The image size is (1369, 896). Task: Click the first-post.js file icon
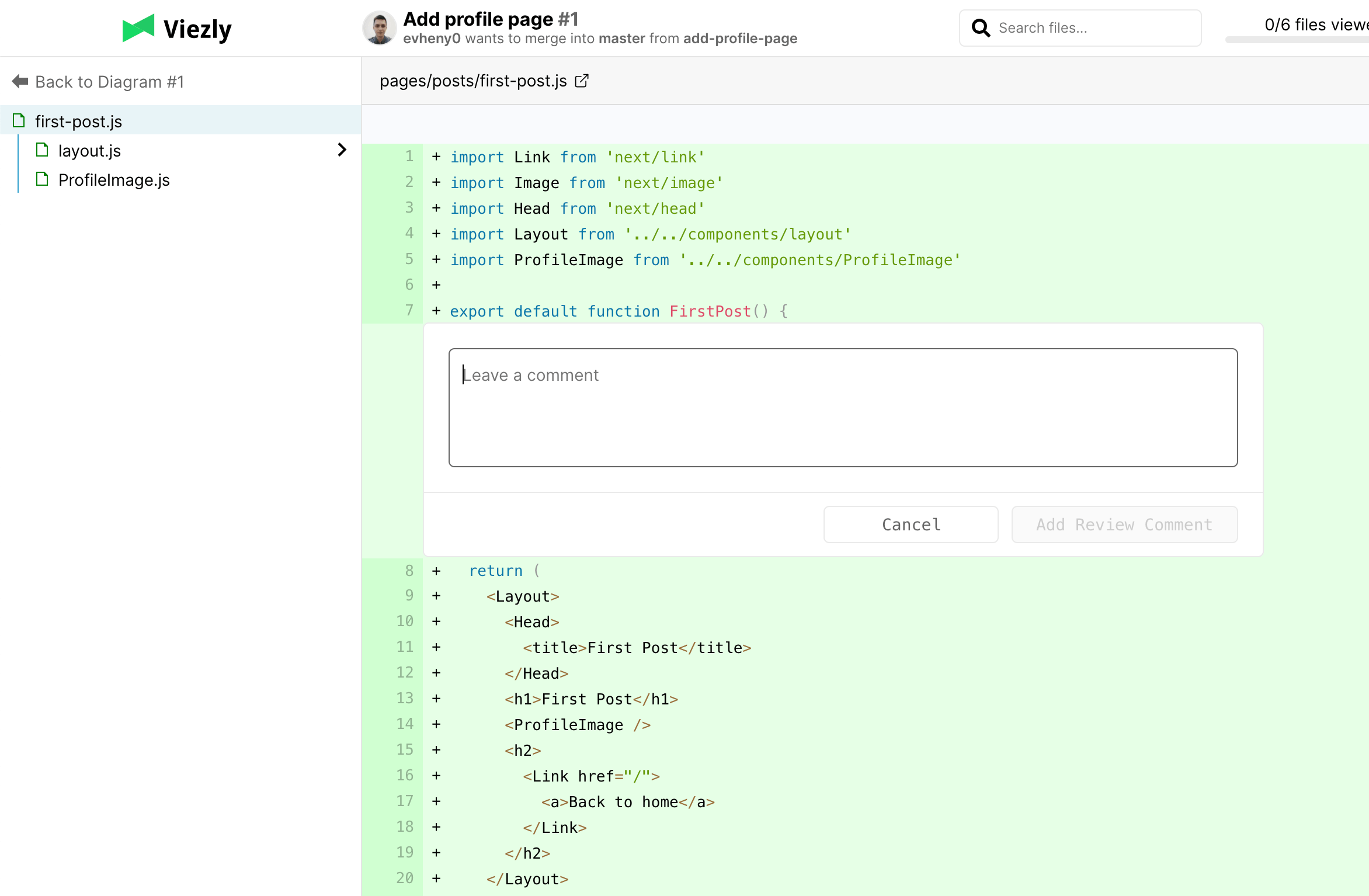click(19, 121)
